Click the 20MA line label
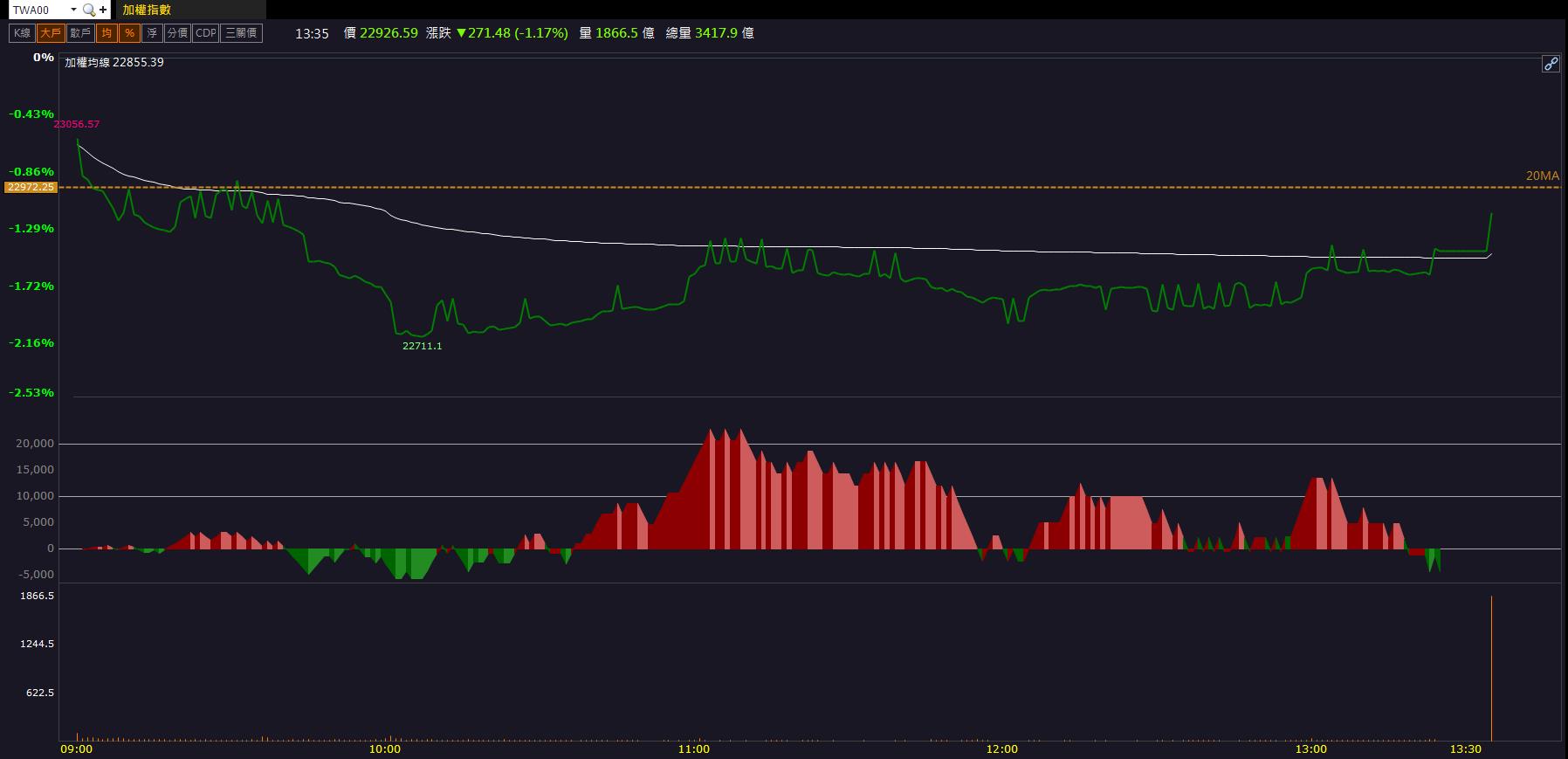 pyautogui.click(x=1543, y=176)
